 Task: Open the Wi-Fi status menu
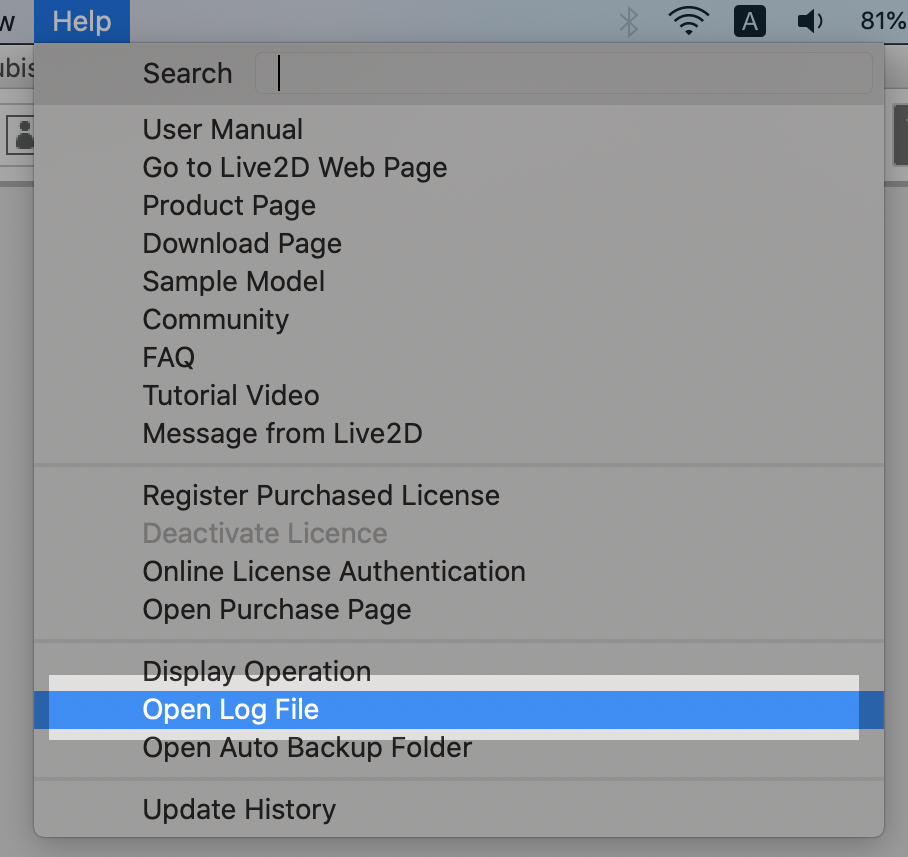(689, 21)
